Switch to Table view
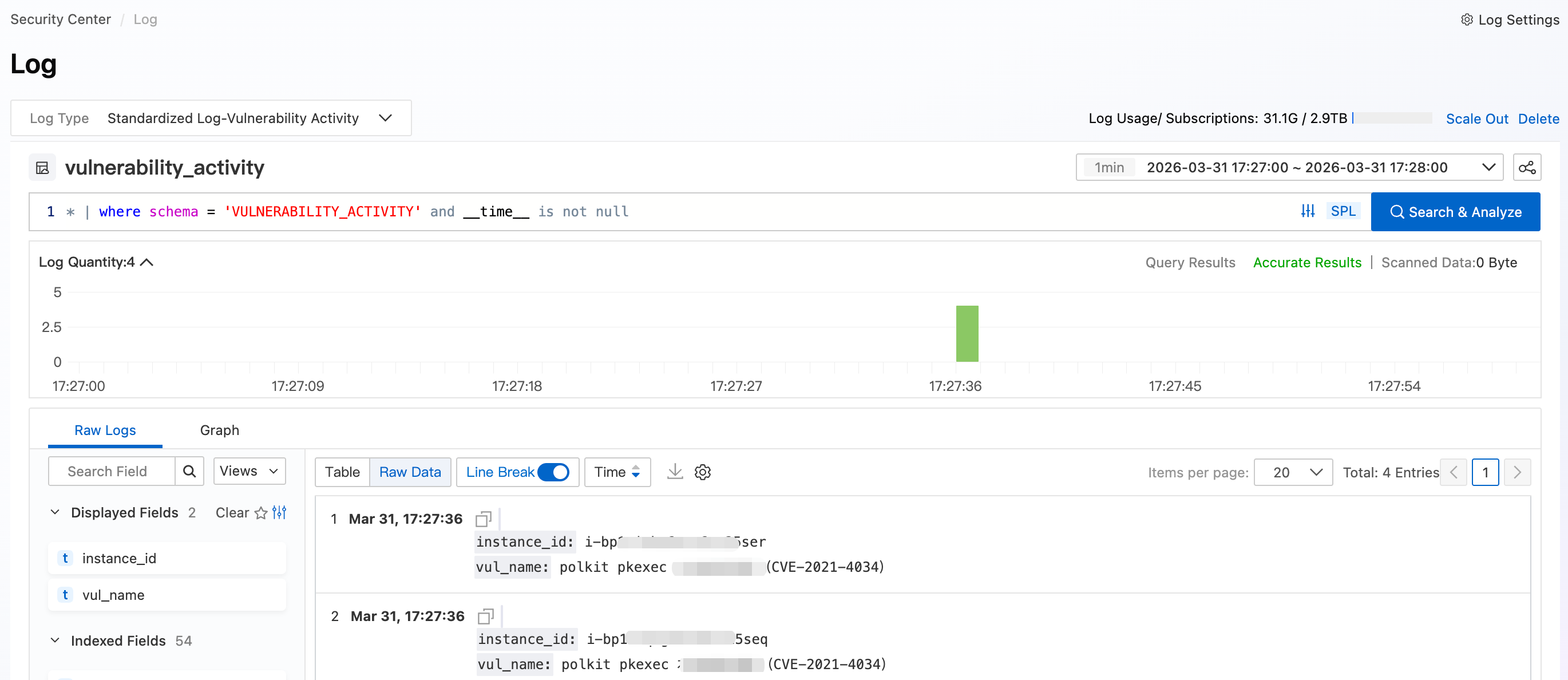Viewport: 1568px width, 680px height. click(x=342, y=472)
